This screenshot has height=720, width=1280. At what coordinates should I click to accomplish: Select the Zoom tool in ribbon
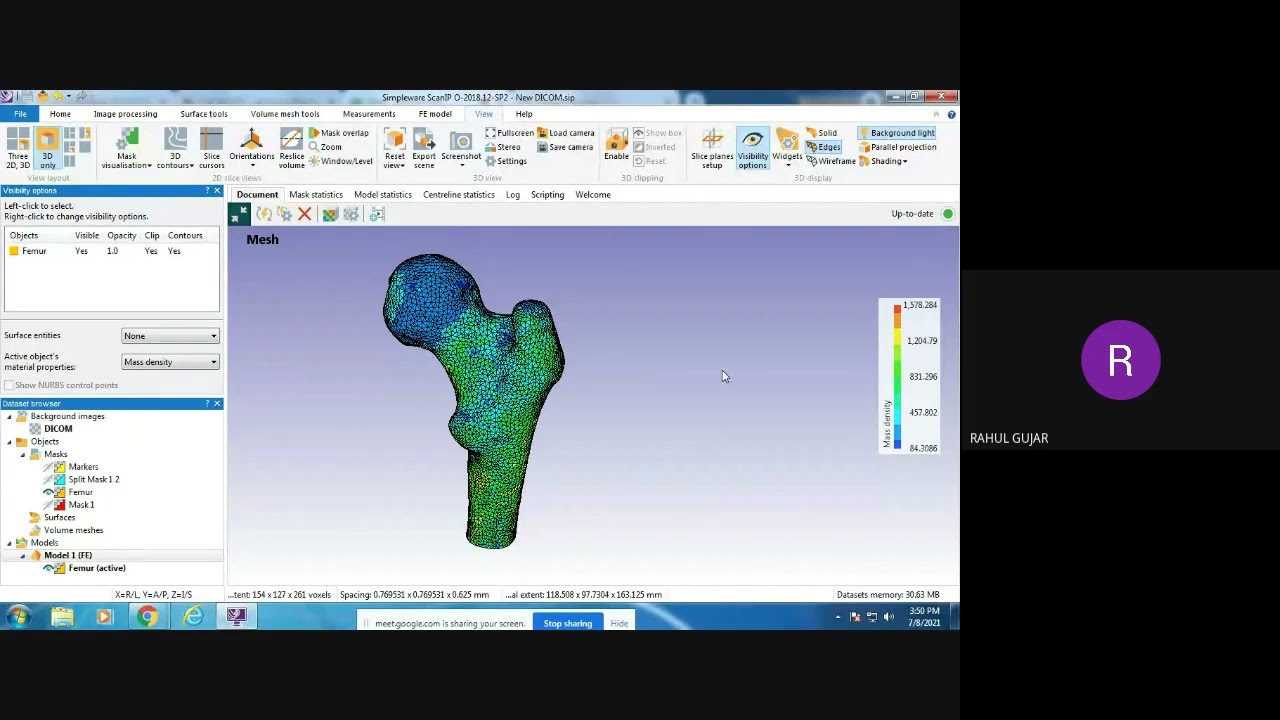(x=325, y=147)
